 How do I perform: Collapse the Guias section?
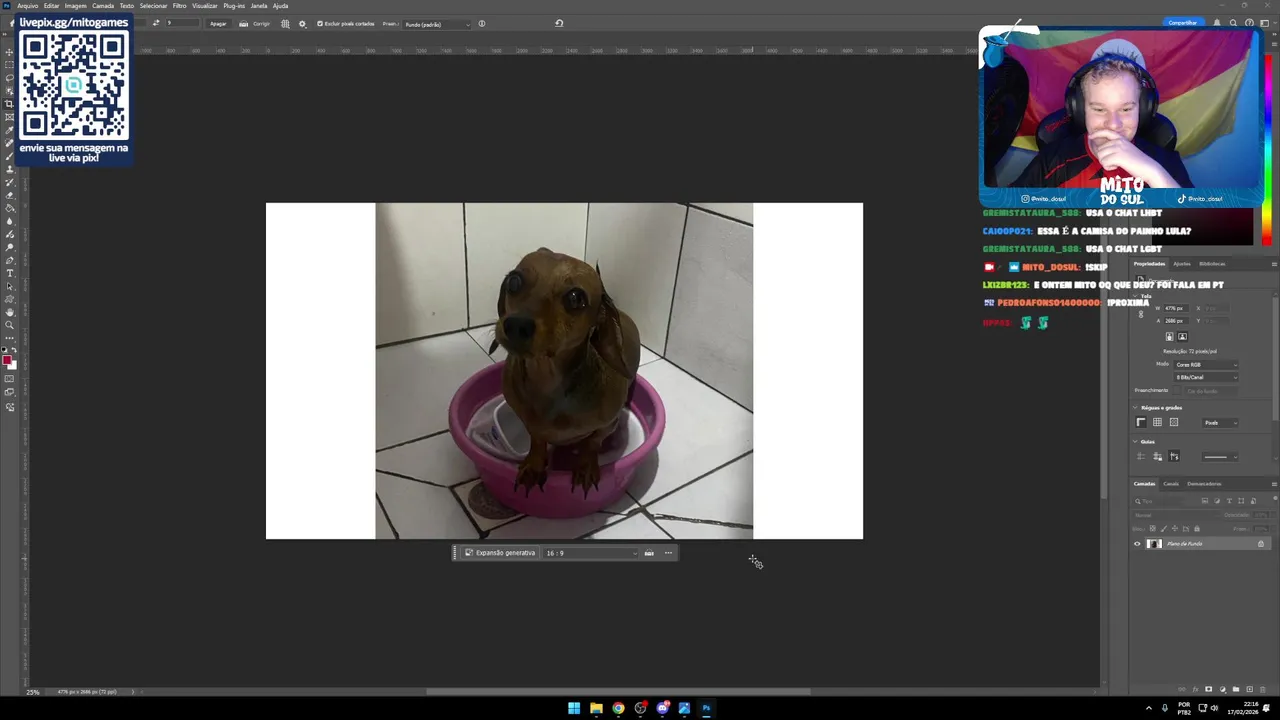(1136, 442)
